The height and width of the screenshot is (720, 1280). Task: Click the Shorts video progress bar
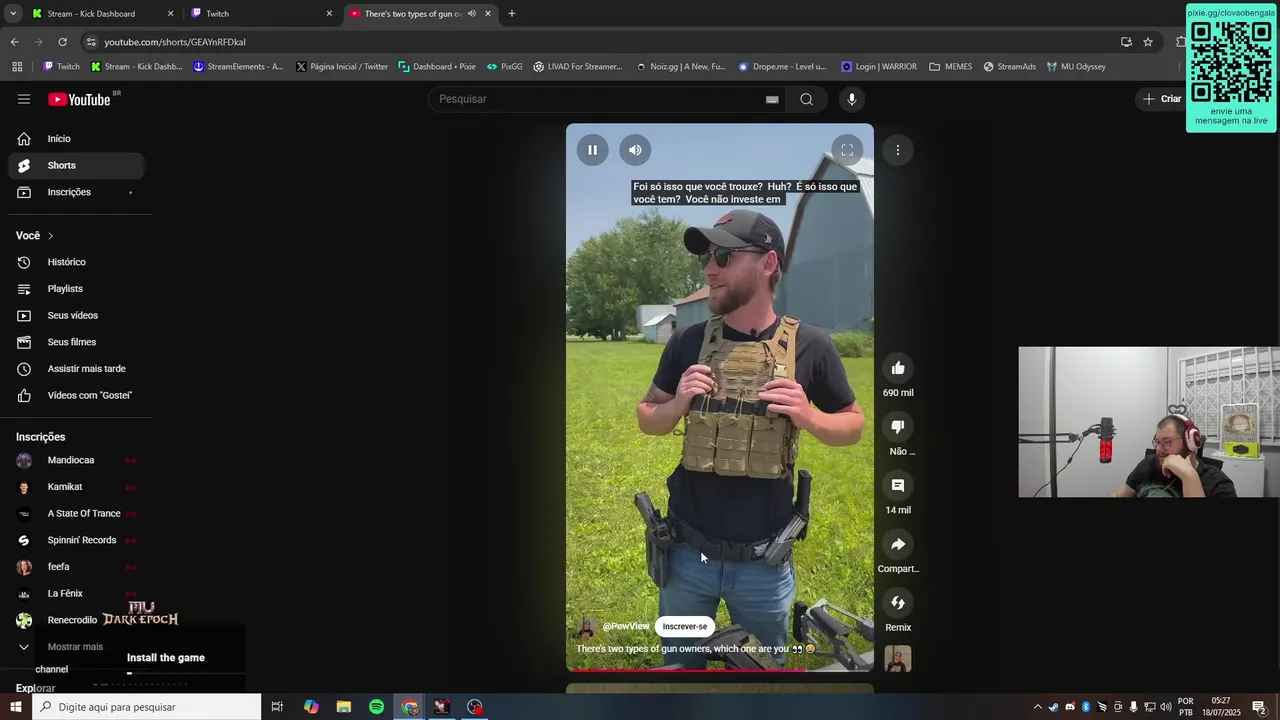click(x=720, y=671)
